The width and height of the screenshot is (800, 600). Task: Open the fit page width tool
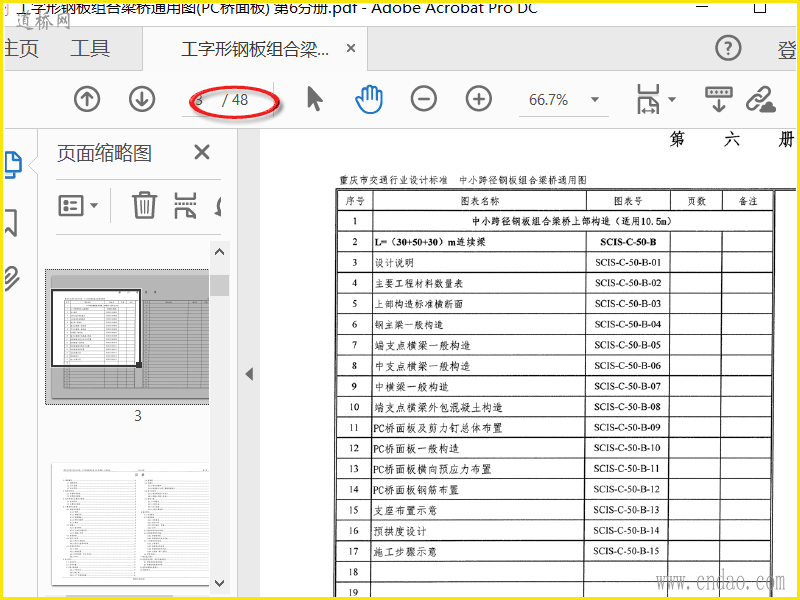pyautogui.click(x=648, y=99)
